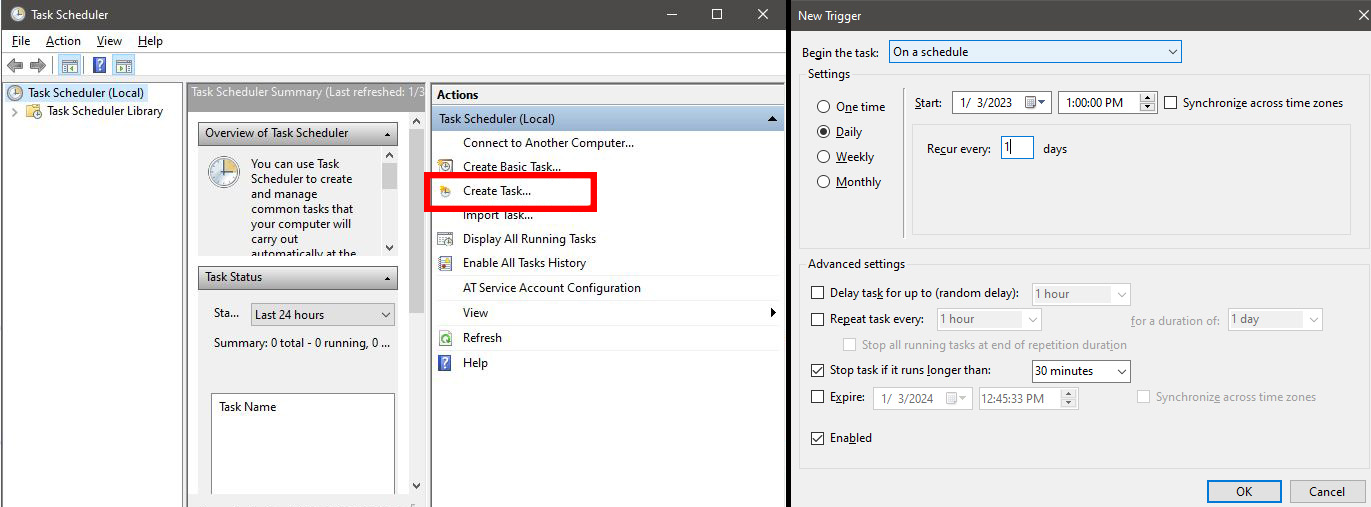Toggle the Show/Hide Console Tree toolbar icon

coord(69,65)
